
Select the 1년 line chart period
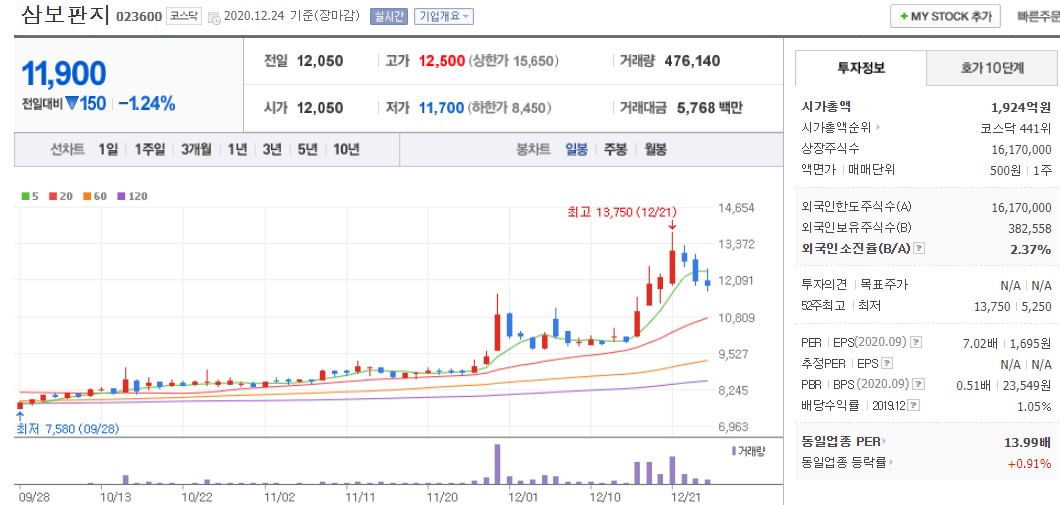pyautogui.click(x=237, y=149)
